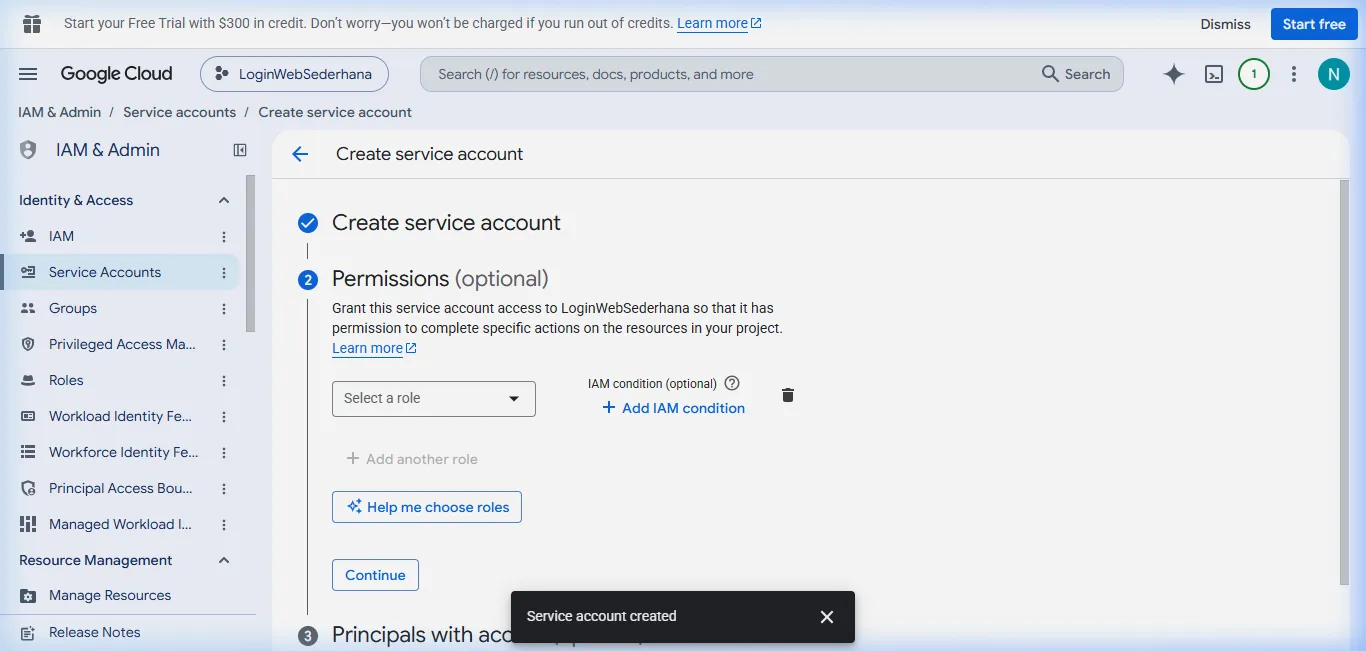The width and height of the screenshot is (1366, 651).
Task: Open Workforce Identity Federation in the sidebar
Action: click(119, 452)
